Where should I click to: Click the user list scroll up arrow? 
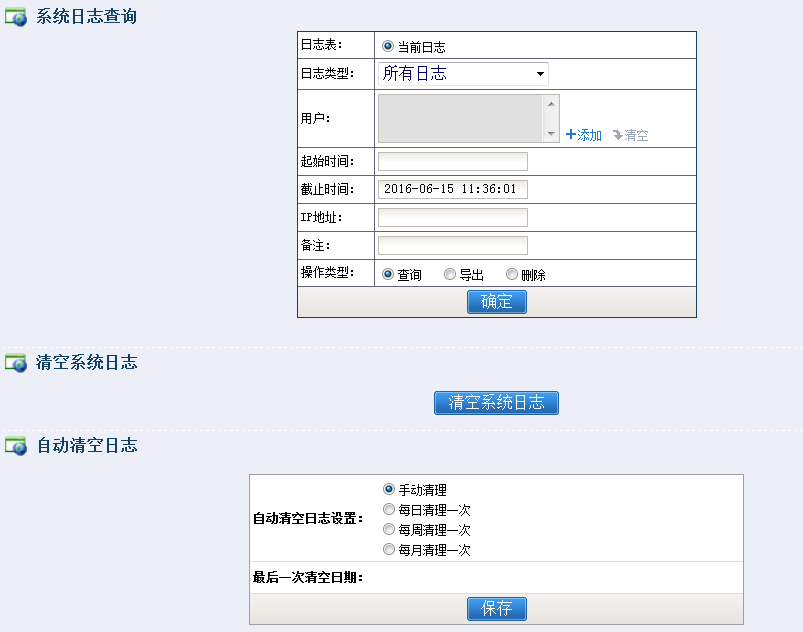(551, 104)
